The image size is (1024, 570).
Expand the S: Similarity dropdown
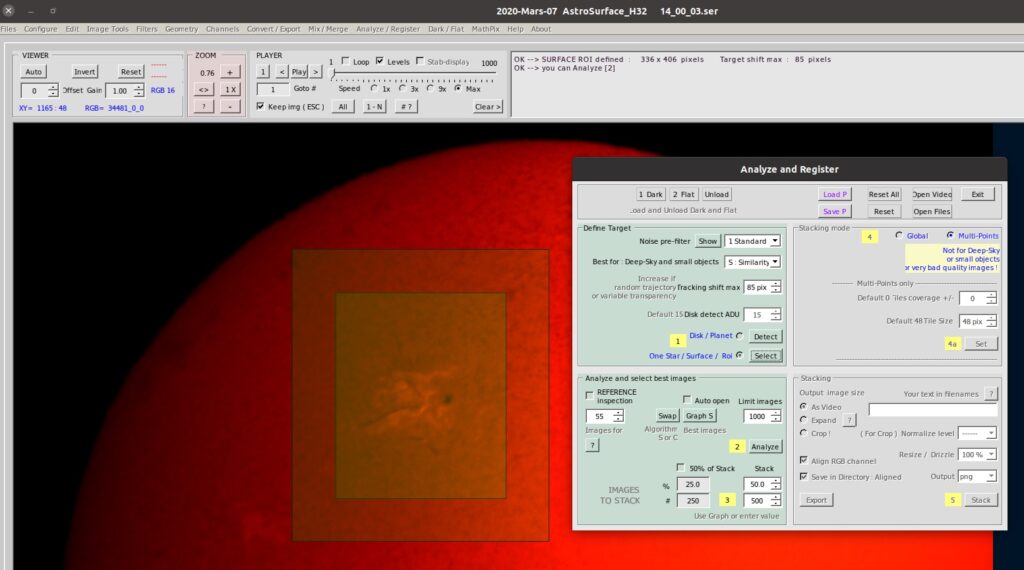click(x=753, y=262)
